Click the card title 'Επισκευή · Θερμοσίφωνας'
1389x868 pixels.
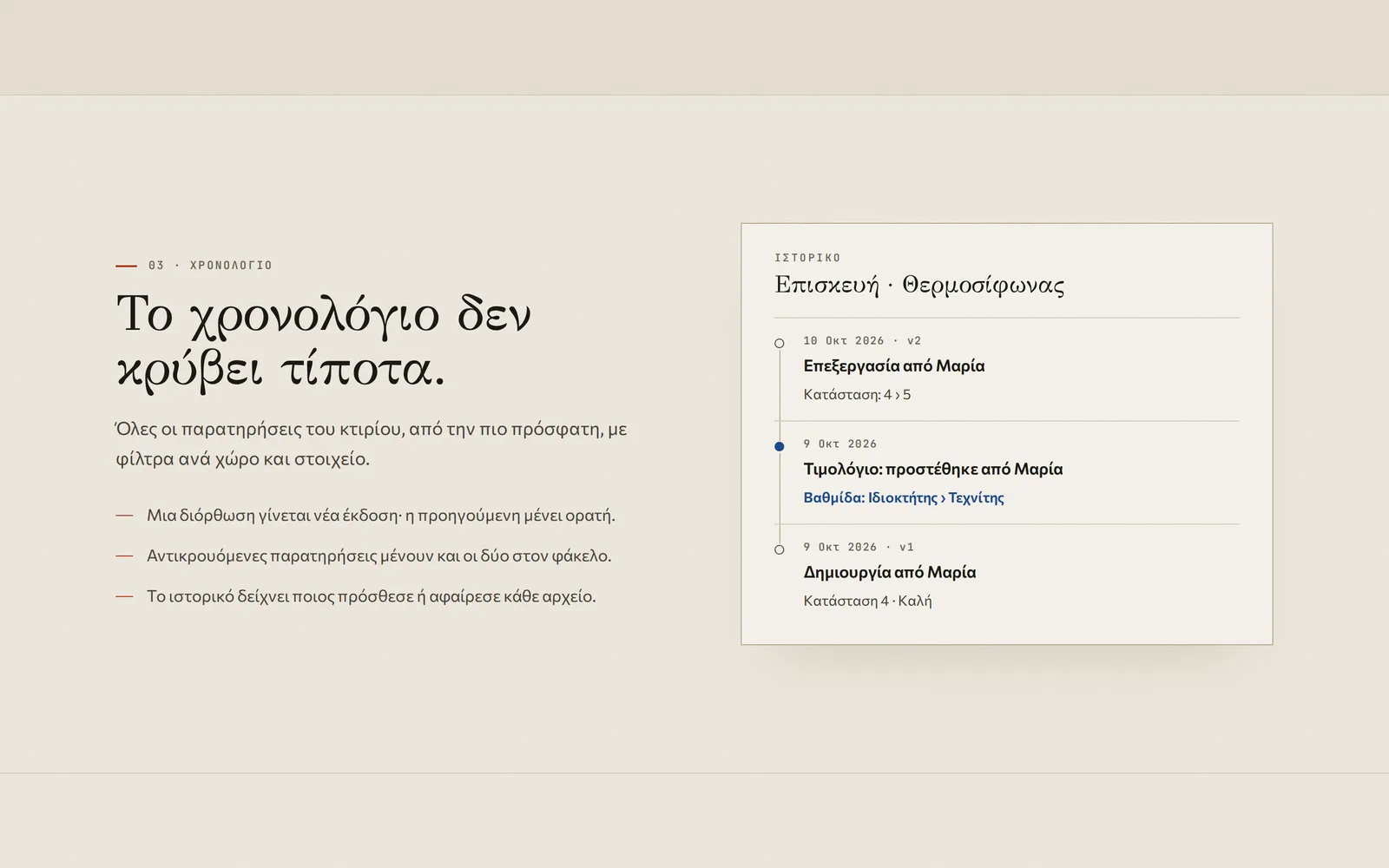(x=919, y=286)
